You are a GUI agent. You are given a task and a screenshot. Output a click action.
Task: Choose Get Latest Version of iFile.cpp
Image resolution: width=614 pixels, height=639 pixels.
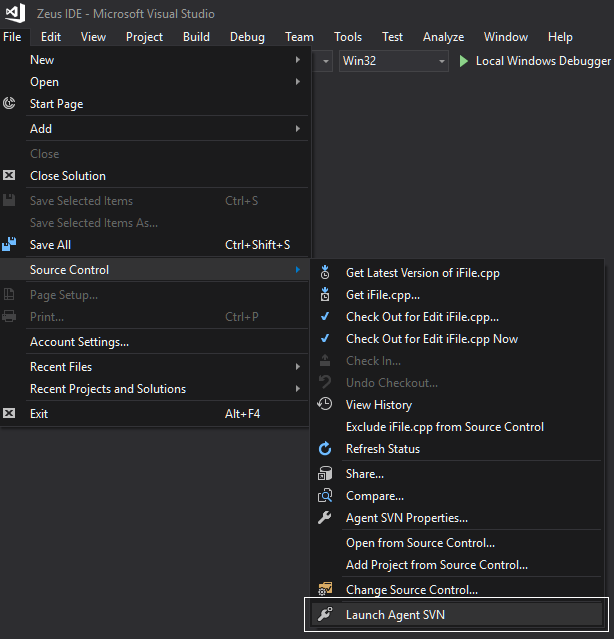point(457,272)
